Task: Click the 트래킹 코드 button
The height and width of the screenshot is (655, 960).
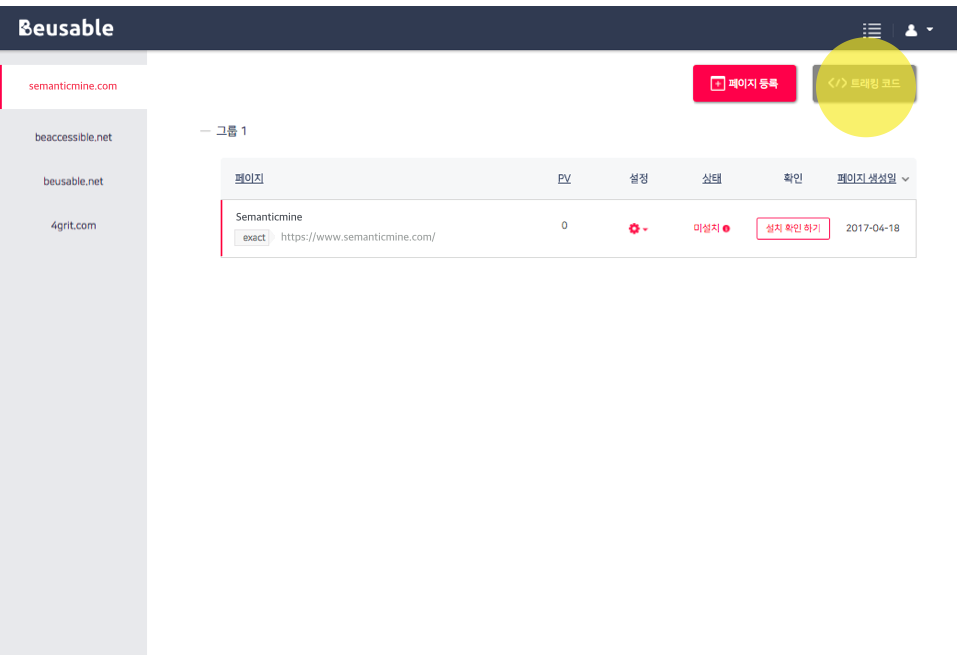Action: [864, 83]
